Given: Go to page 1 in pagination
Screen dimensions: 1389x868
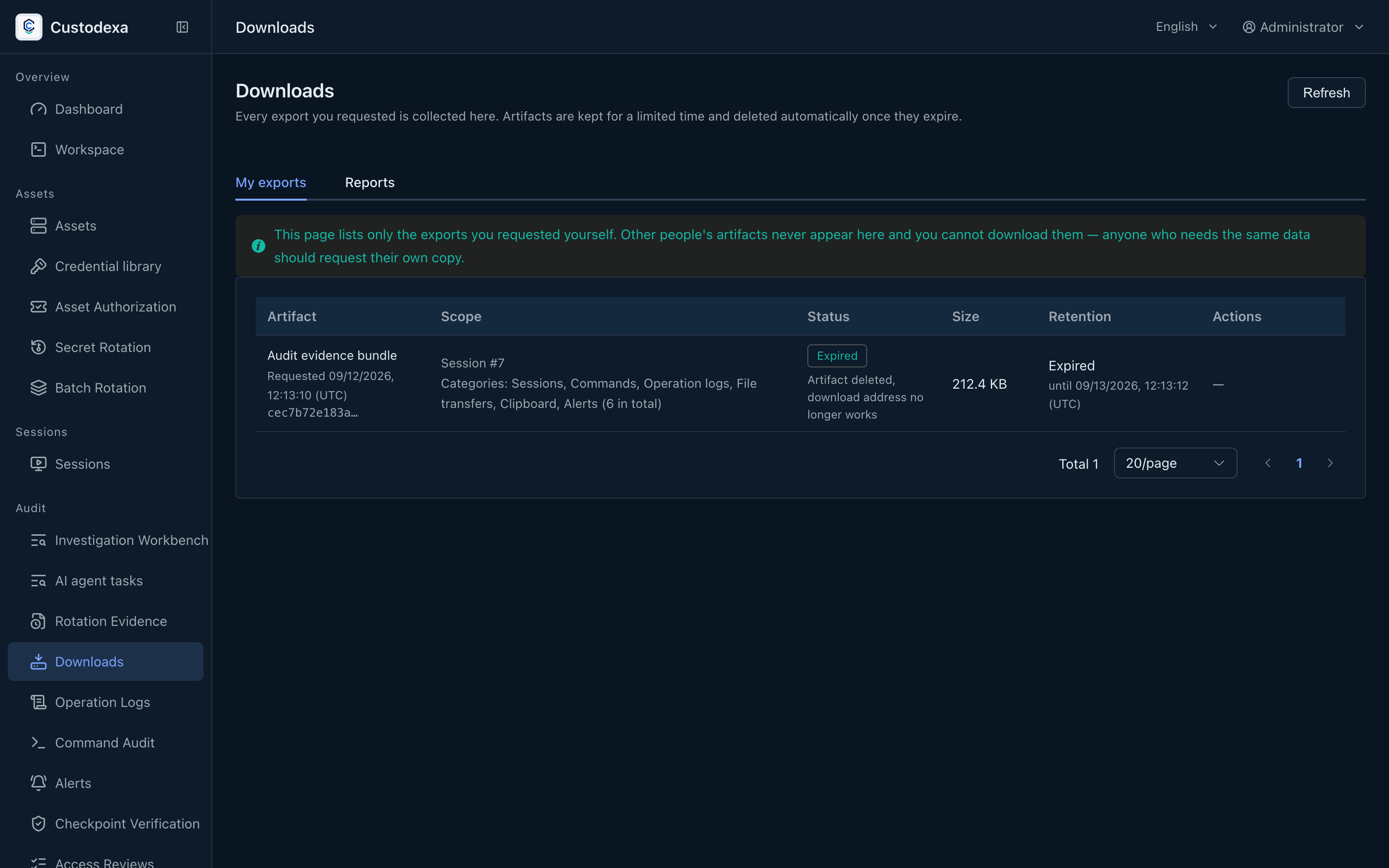Looking at the screenshot, I should pos(1299,463).
